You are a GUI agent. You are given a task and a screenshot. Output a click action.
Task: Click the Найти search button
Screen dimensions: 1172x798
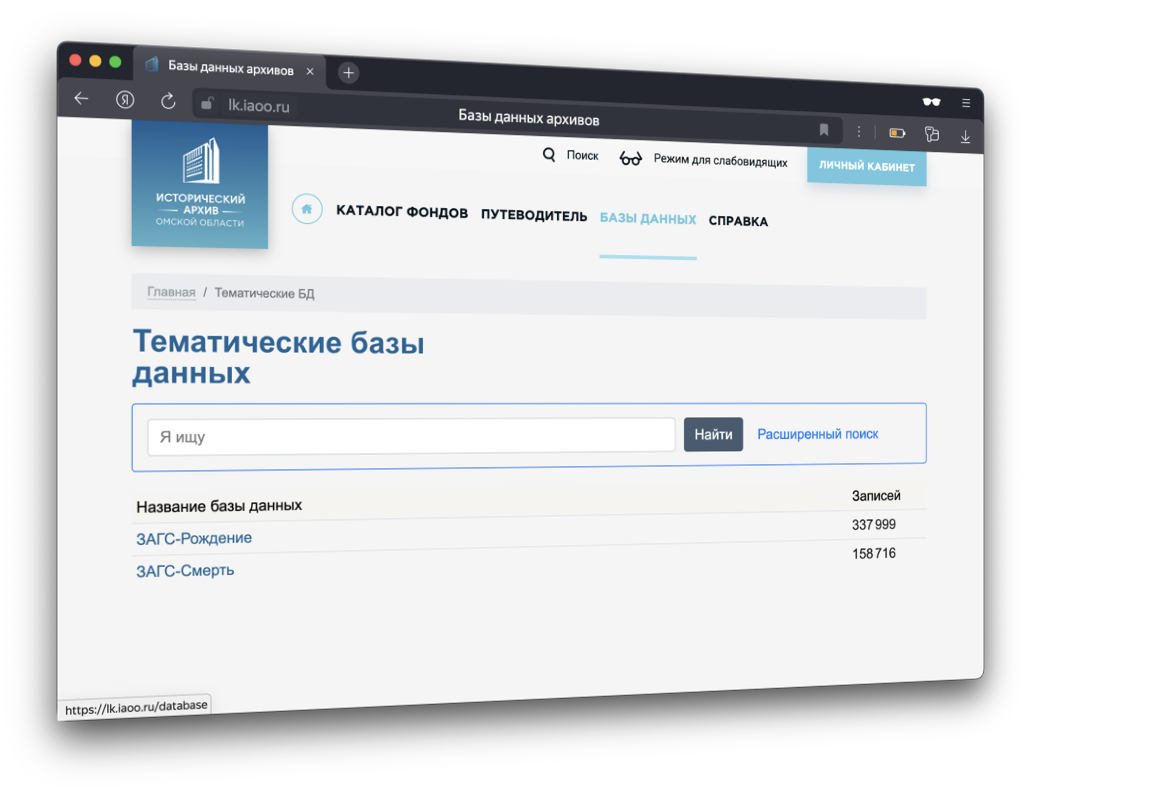point(713,434)
